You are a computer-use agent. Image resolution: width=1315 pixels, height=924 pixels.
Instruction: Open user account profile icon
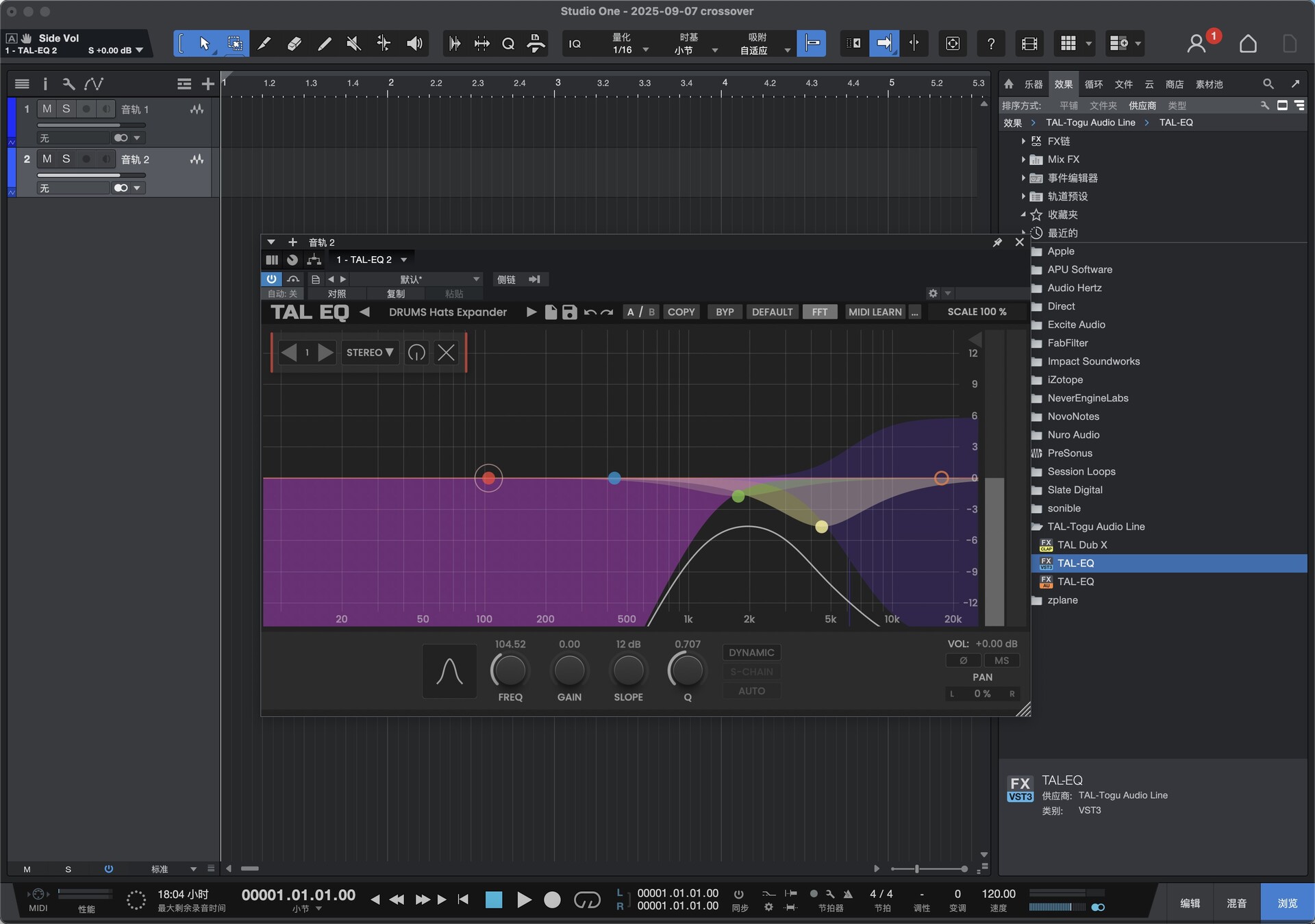click(x=1196, y=44)
